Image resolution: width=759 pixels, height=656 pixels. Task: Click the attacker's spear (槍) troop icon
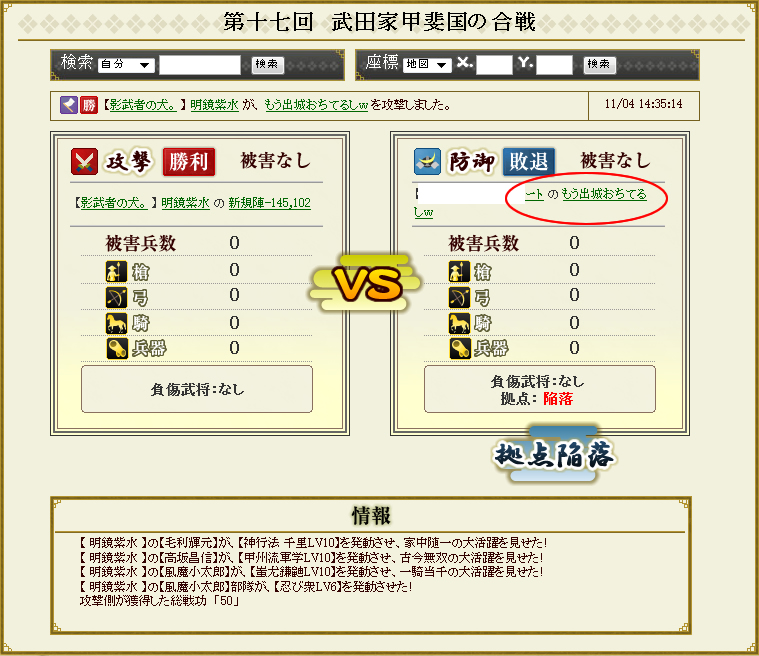click(116, 271)
